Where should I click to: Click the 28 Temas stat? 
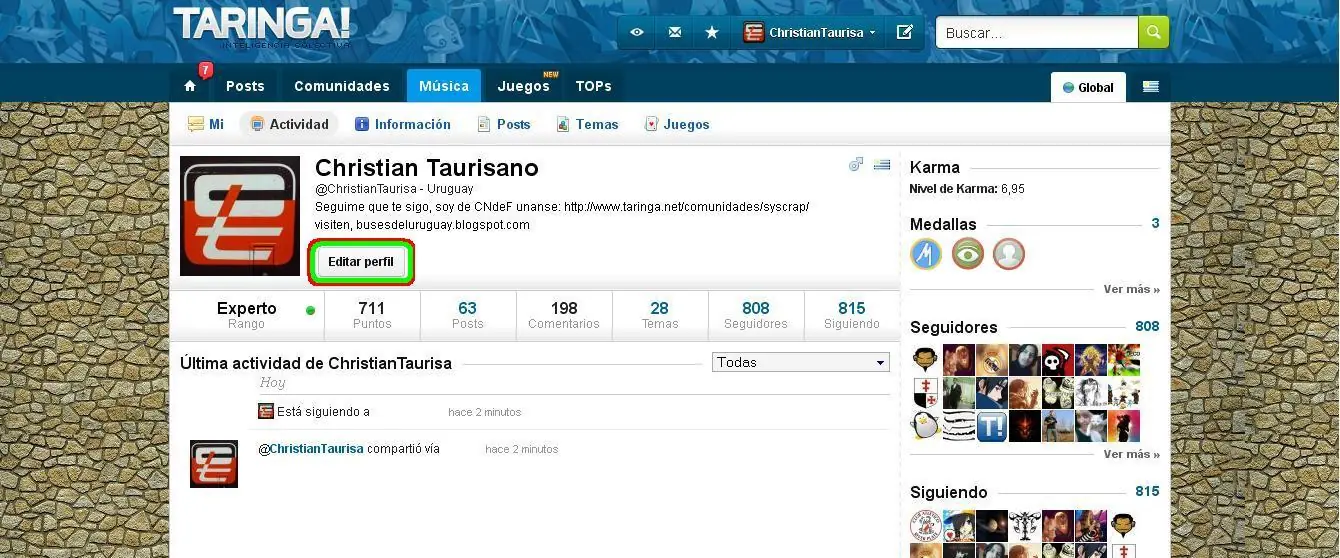pos(659,315)
